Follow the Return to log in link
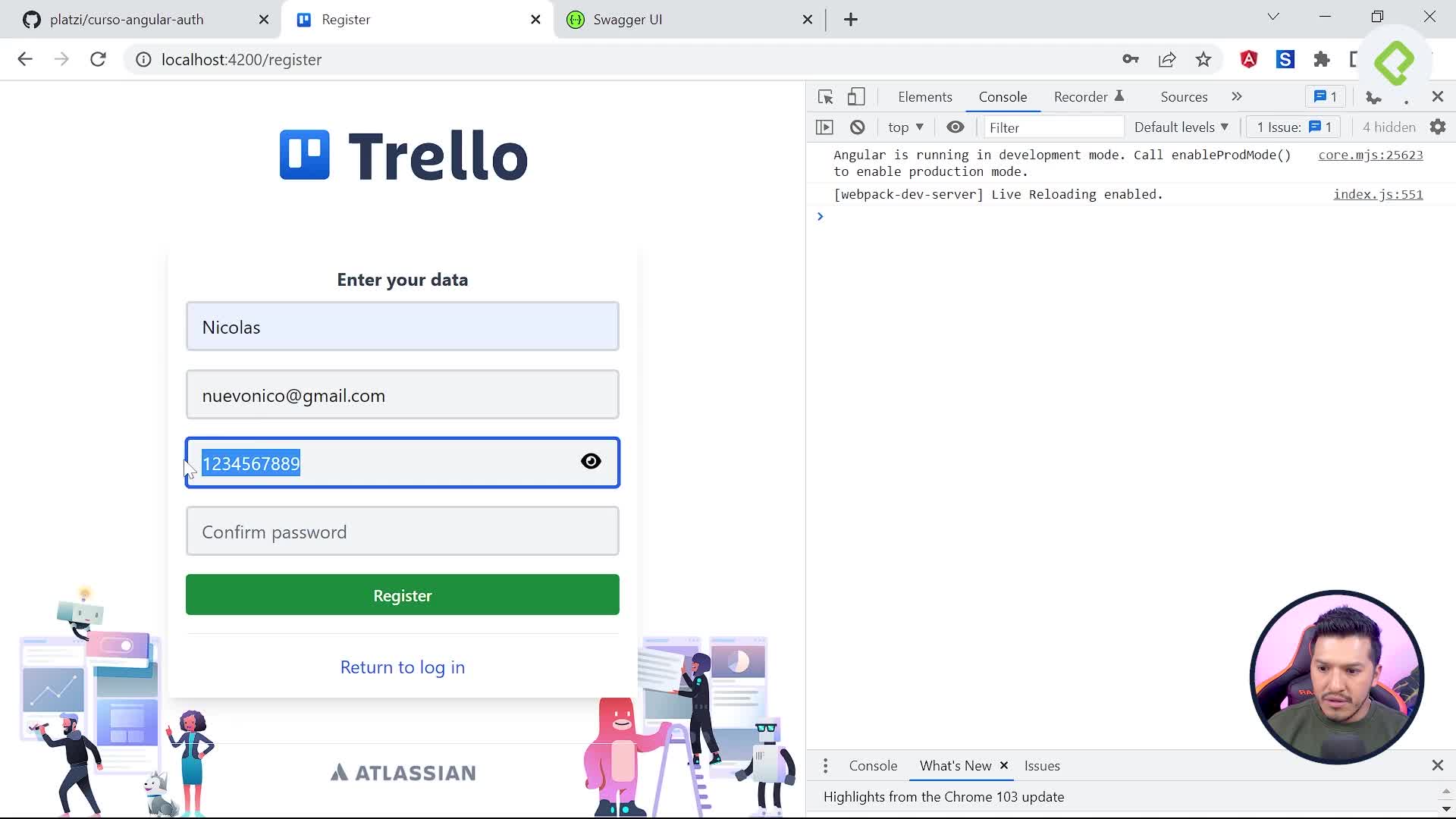This screenshot has width=1456, height=819. 403,667
